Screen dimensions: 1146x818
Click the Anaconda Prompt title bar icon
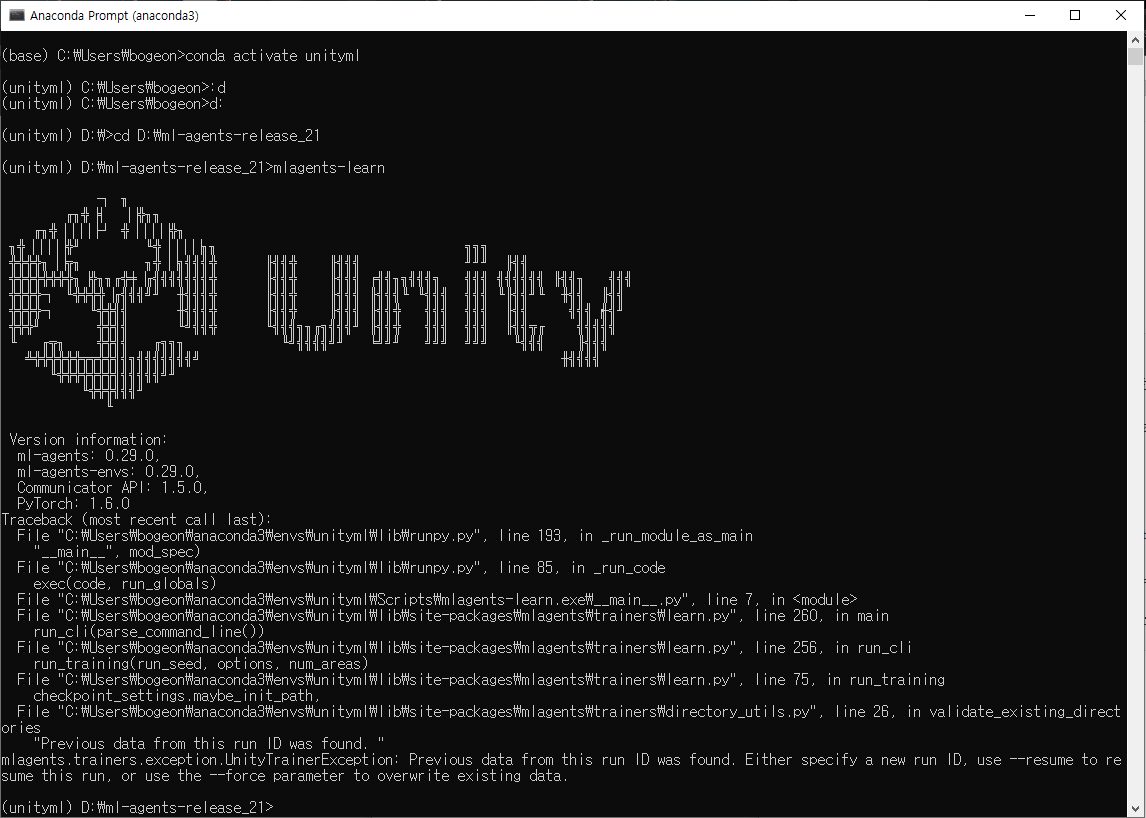tap(16, 15)
